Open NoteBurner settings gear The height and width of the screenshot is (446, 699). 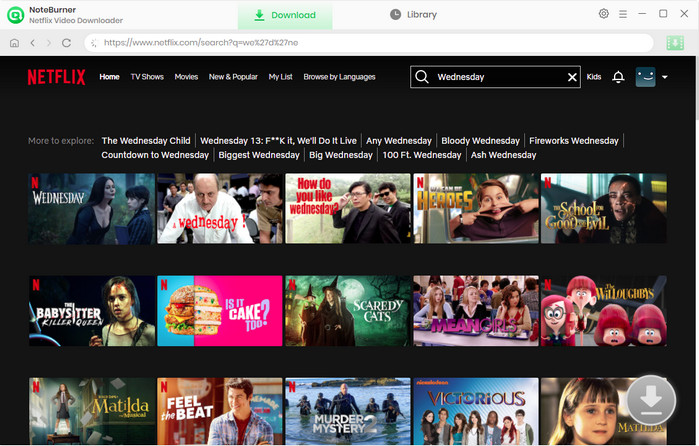[604, 14]
